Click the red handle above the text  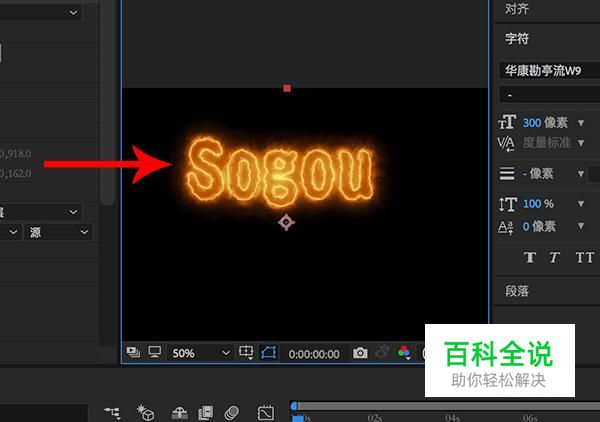tap(287, 88)
